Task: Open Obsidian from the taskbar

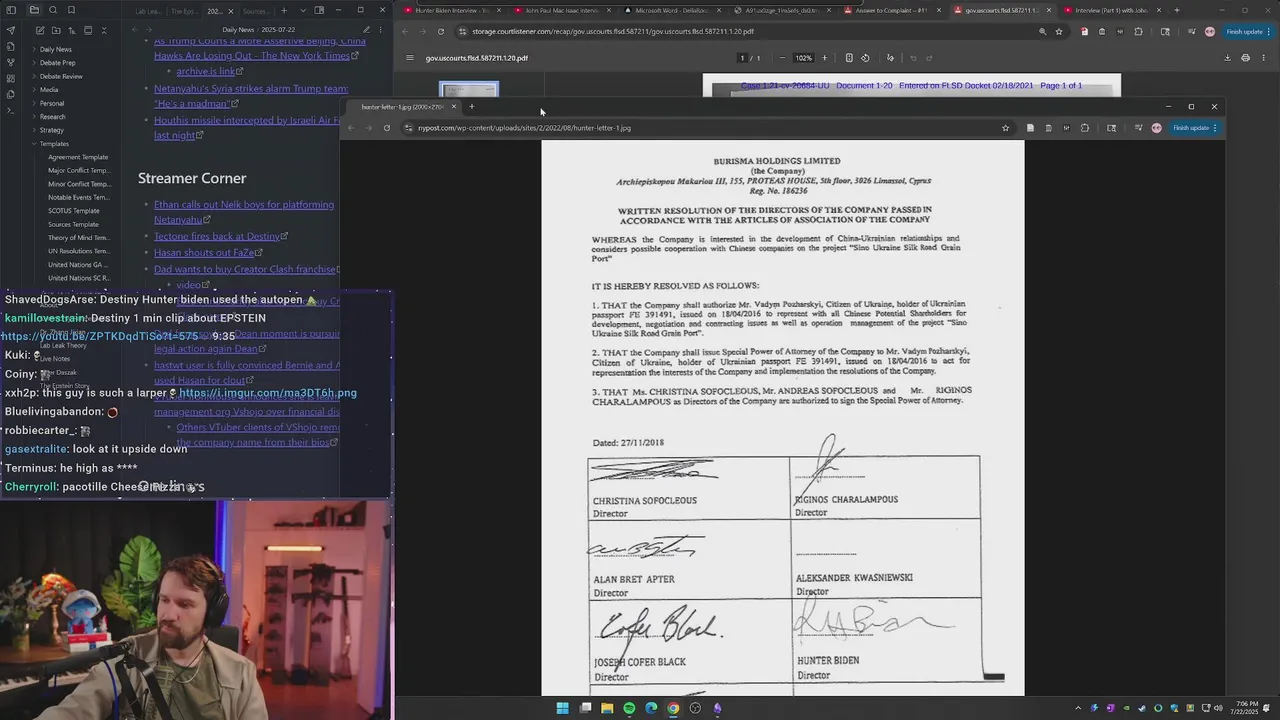Action: (x=717, y=708)
